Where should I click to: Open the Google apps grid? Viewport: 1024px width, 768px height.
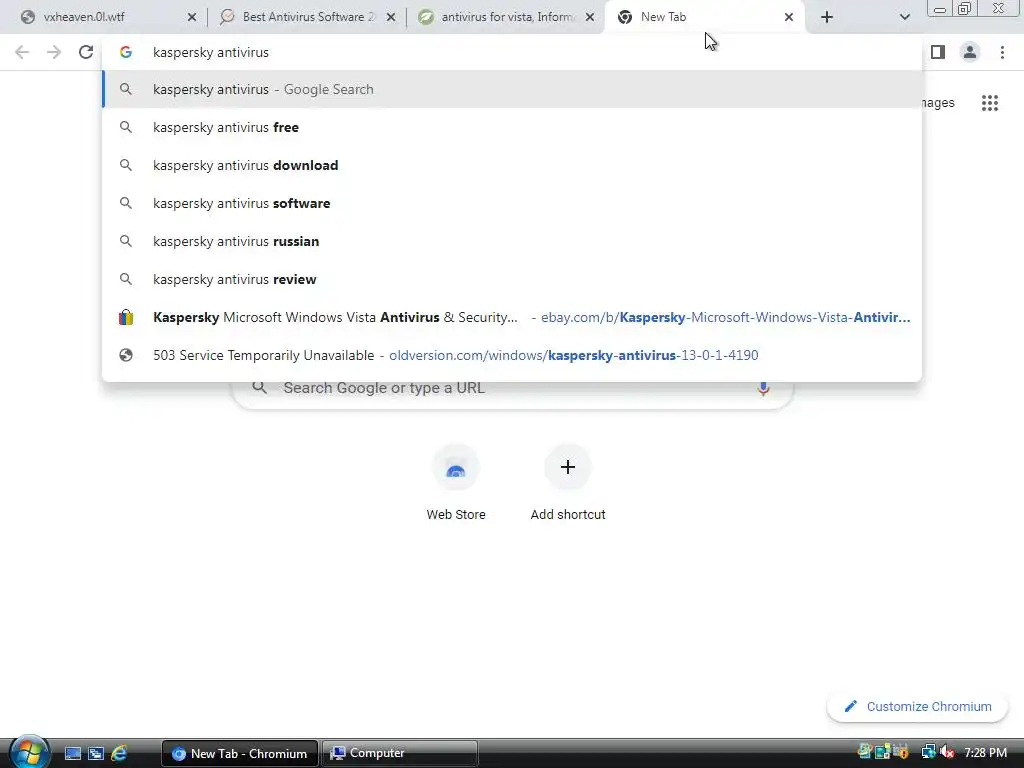[989, 103]
